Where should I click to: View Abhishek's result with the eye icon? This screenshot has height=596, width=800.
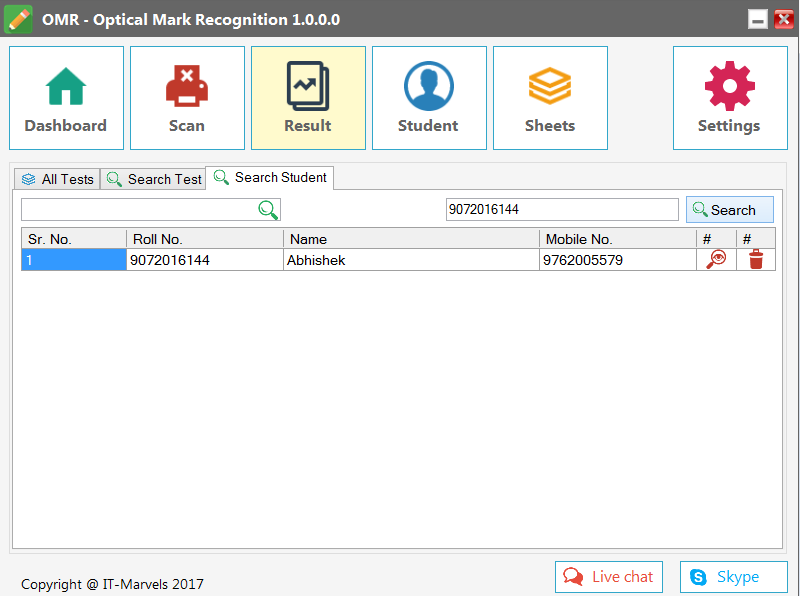716,260
